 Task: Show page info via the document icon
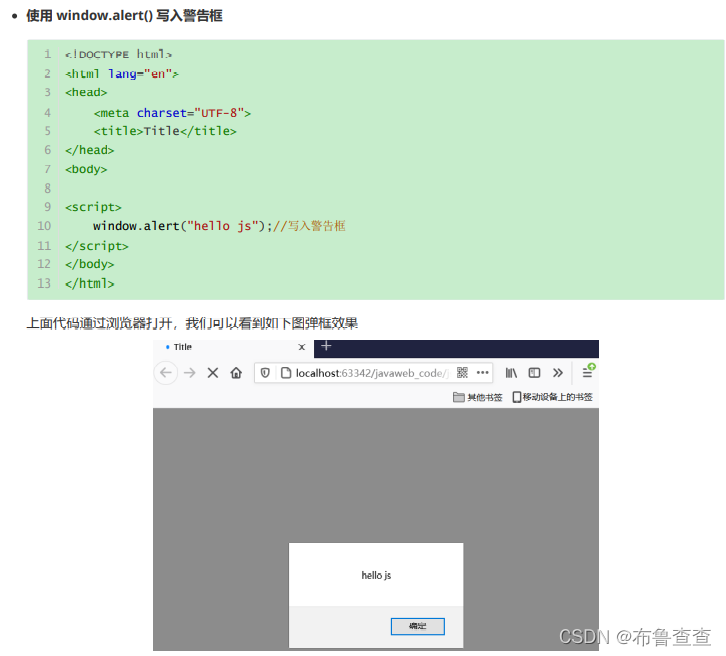(x=286, y=373)
